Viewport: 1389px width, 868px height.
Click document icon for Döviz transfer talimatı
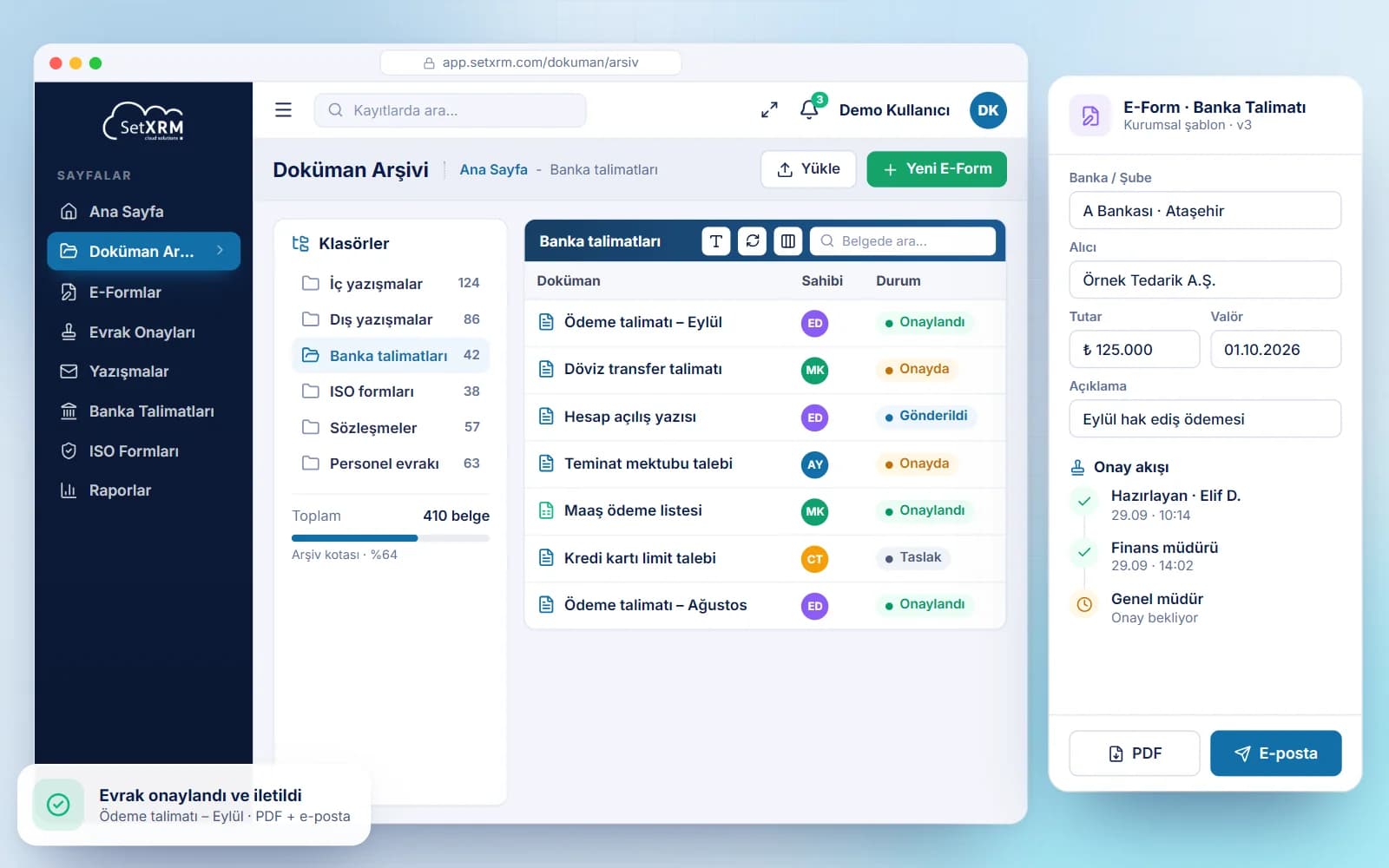(546, 369)
